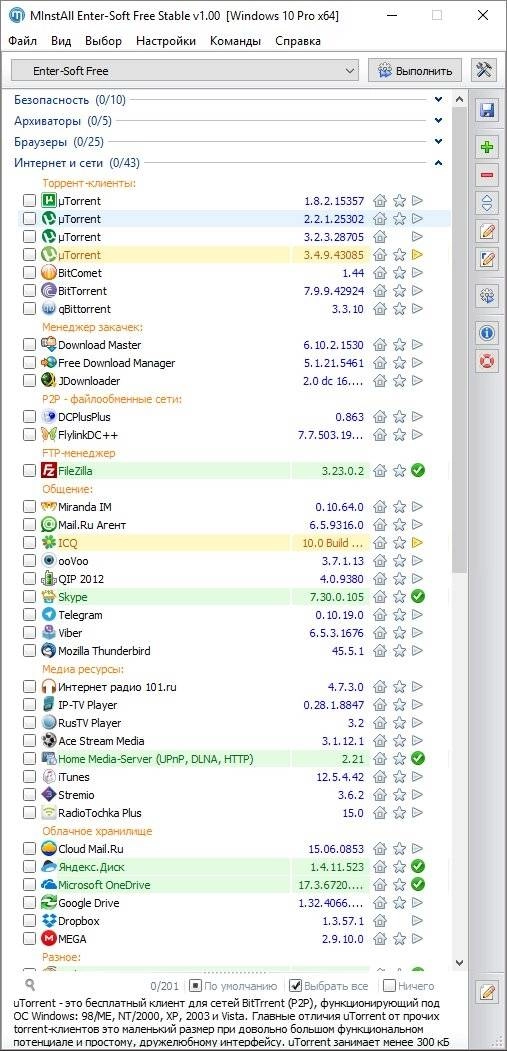This screenshot has height=1051, width=507.
Task: Open the Команды menu
Action: [x=235, y=41]
